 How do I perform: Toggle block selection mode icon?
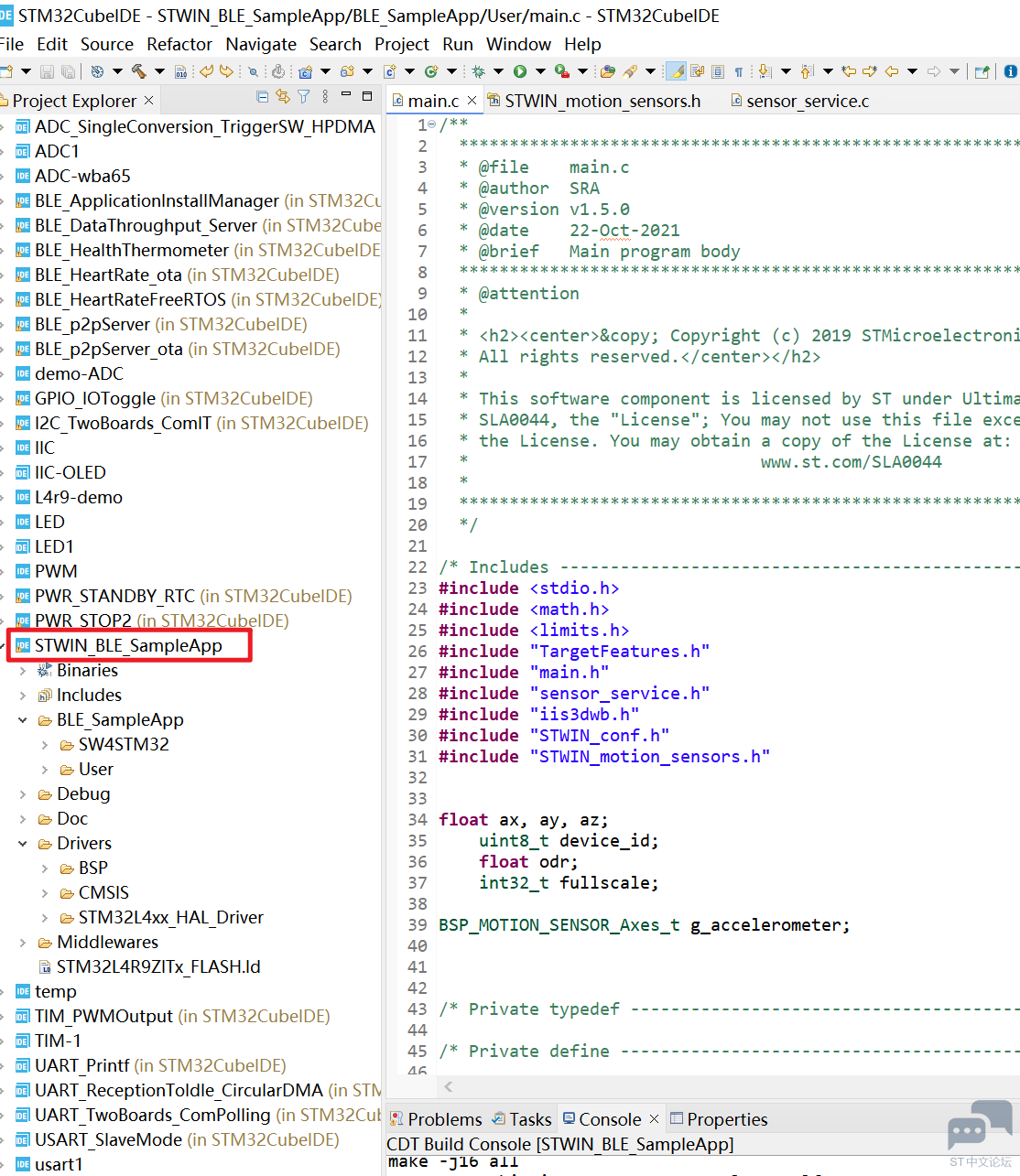tap(718, 70)
